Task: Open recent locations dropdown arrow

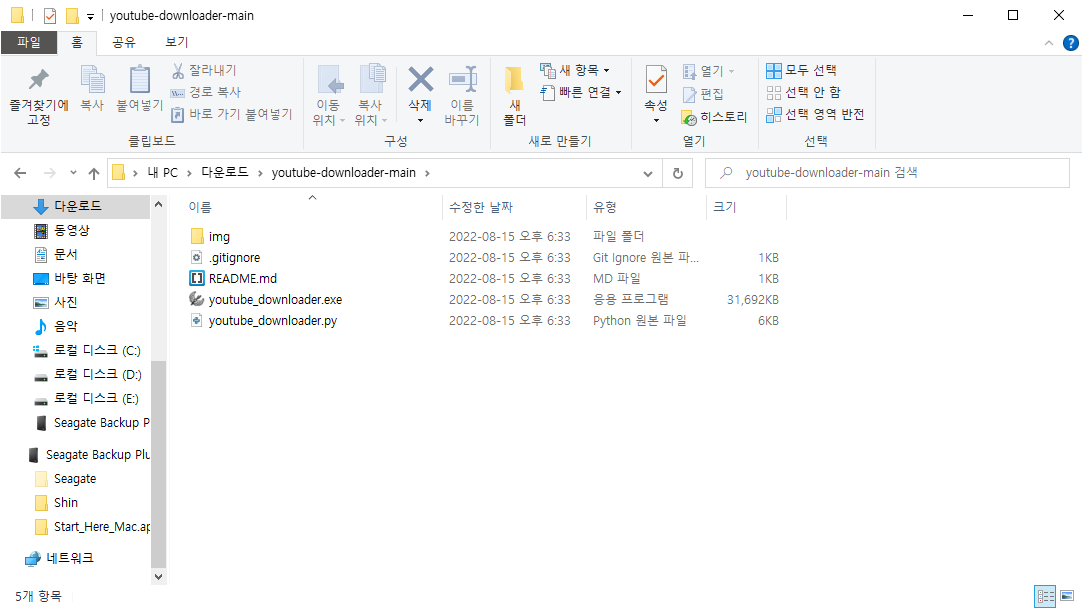Action: [x=73, y=173]
